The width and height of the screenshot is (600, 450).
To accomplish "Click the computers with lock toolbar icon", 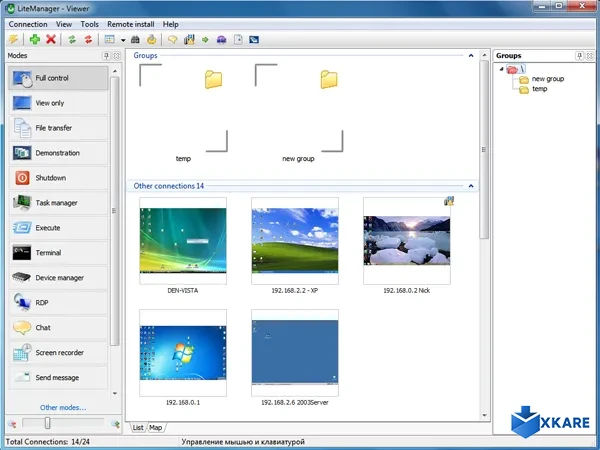I will [x=189, y=39].
